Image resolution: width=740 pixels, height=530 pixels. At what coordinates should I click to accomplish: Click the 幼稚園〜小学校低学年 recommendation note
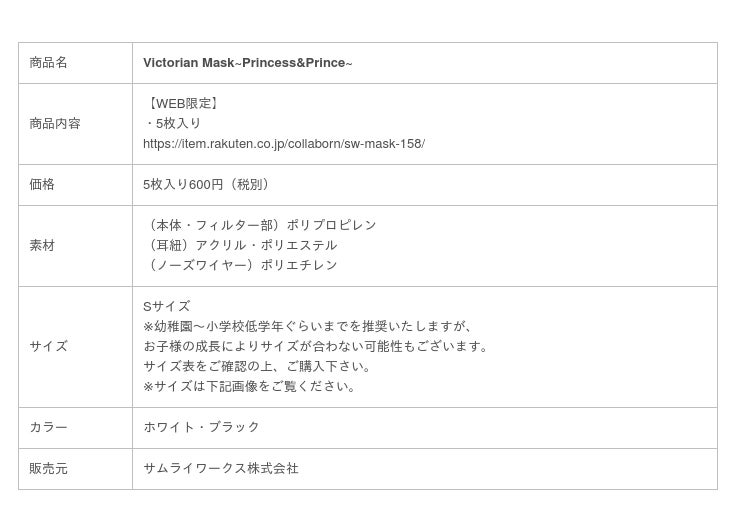(x=308, y=326)
